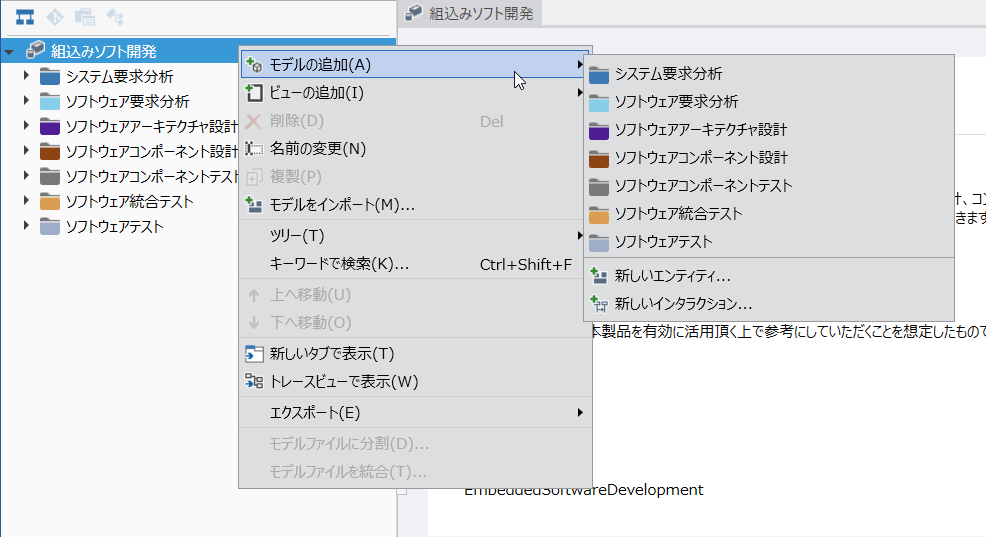Select the 組込みソフト開発 root tree item
The width and height of the screenshot is (986, 537).
pyautogui.click(x=199, y=51)
